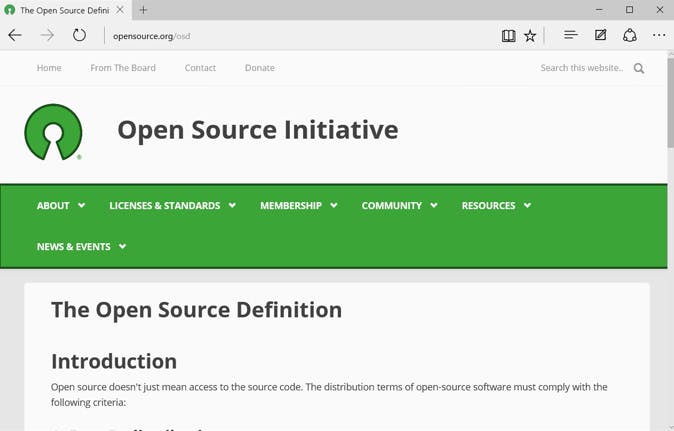Viewport: 674px width, 431px height.
Task: Click The Open Source Definition heading
Action: 196,310
